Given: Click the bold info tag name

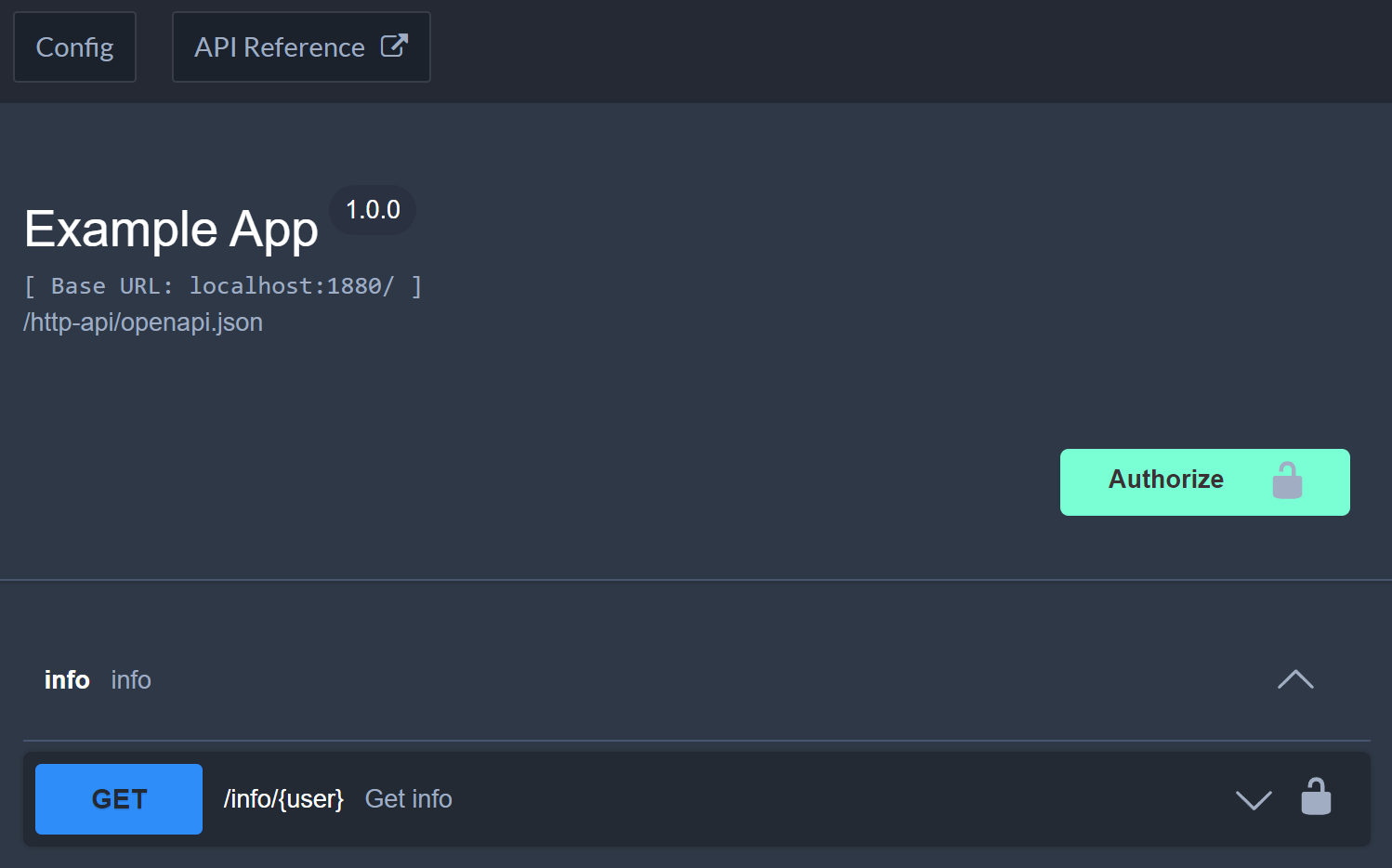Looking at the screenshot, I should coord(67,680).
